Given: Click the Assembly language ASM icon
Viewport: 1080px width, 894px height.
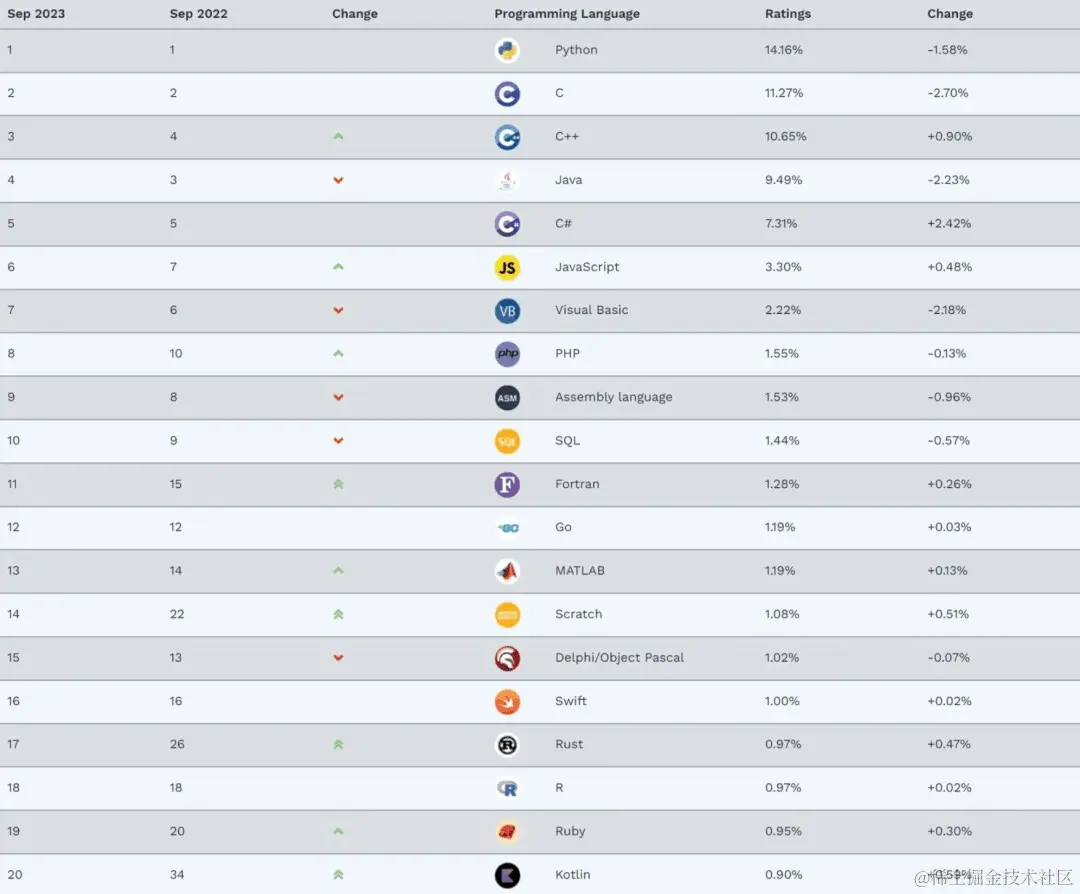Looking at the screenshot, I should click(507, 397).
